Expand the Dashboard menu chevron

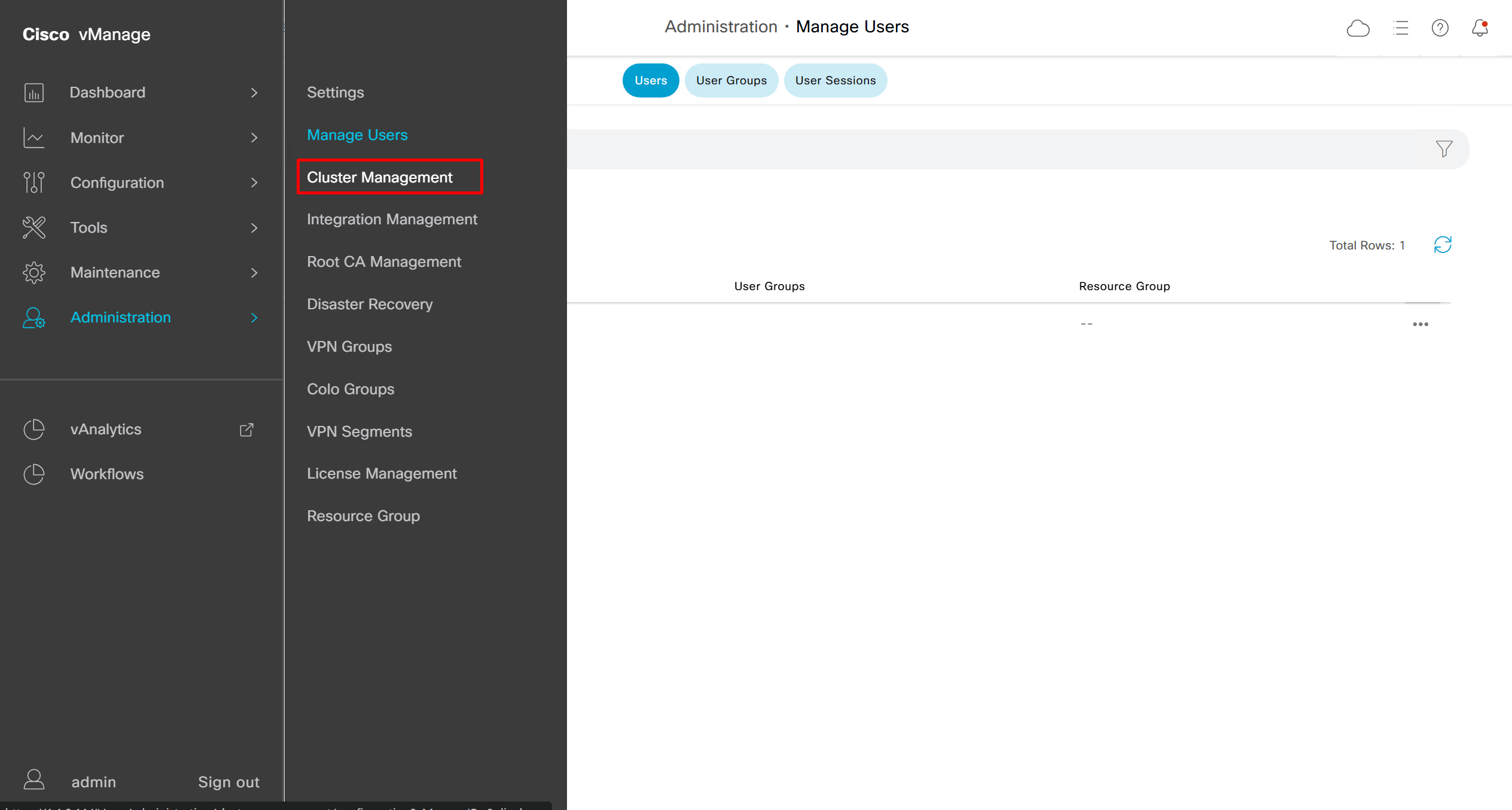254,93
